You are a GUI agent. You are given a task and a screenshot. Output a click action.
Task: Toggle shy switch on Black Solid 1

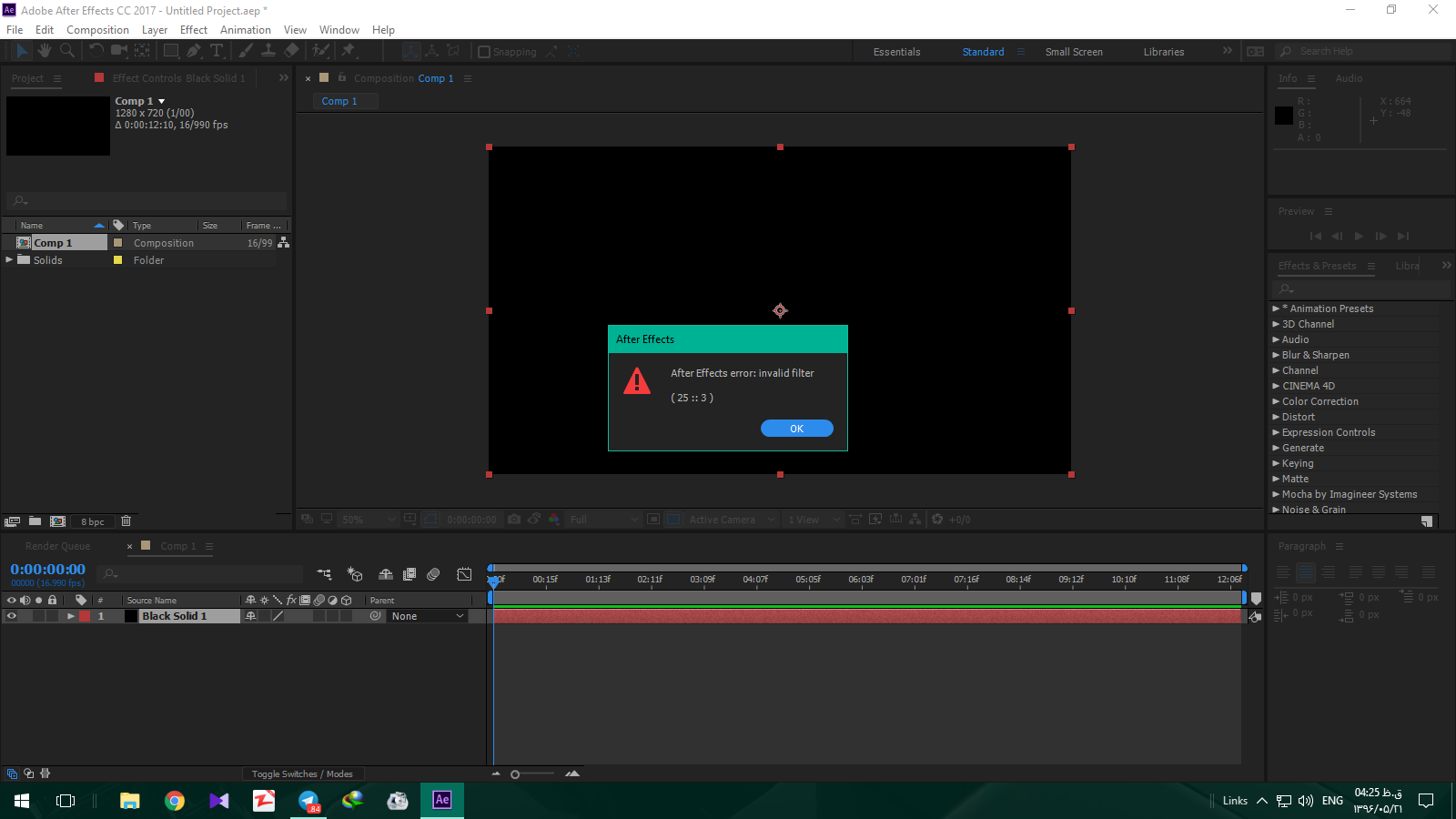tap(251, 616)
